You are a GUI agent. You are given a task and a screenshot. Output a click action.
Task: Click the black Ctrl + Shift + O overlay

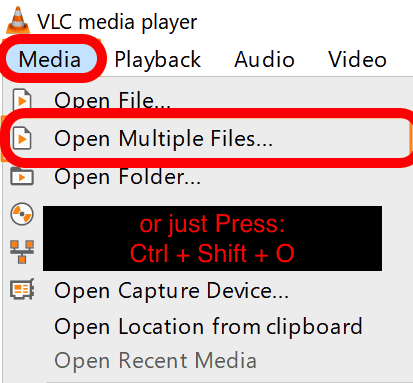click(212, 238)
